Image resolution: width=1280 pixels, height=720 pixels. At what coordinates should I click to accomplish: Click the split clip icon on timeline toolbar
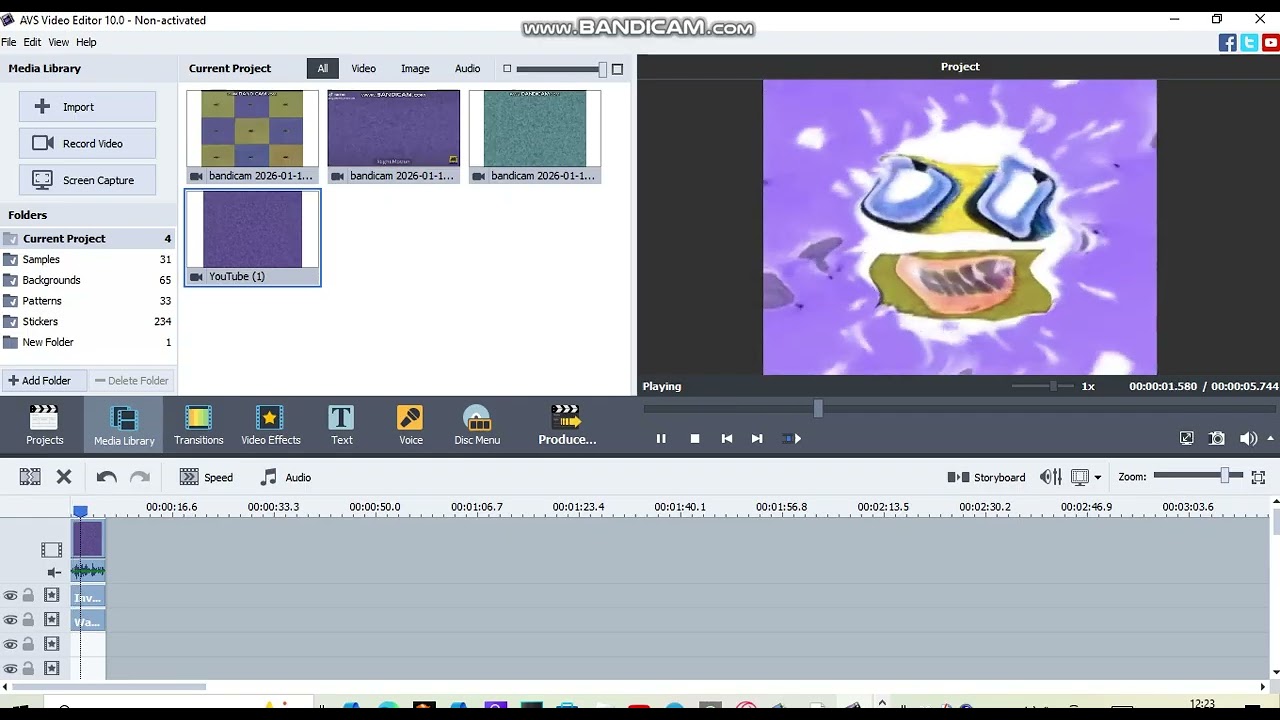click(30, 477)
